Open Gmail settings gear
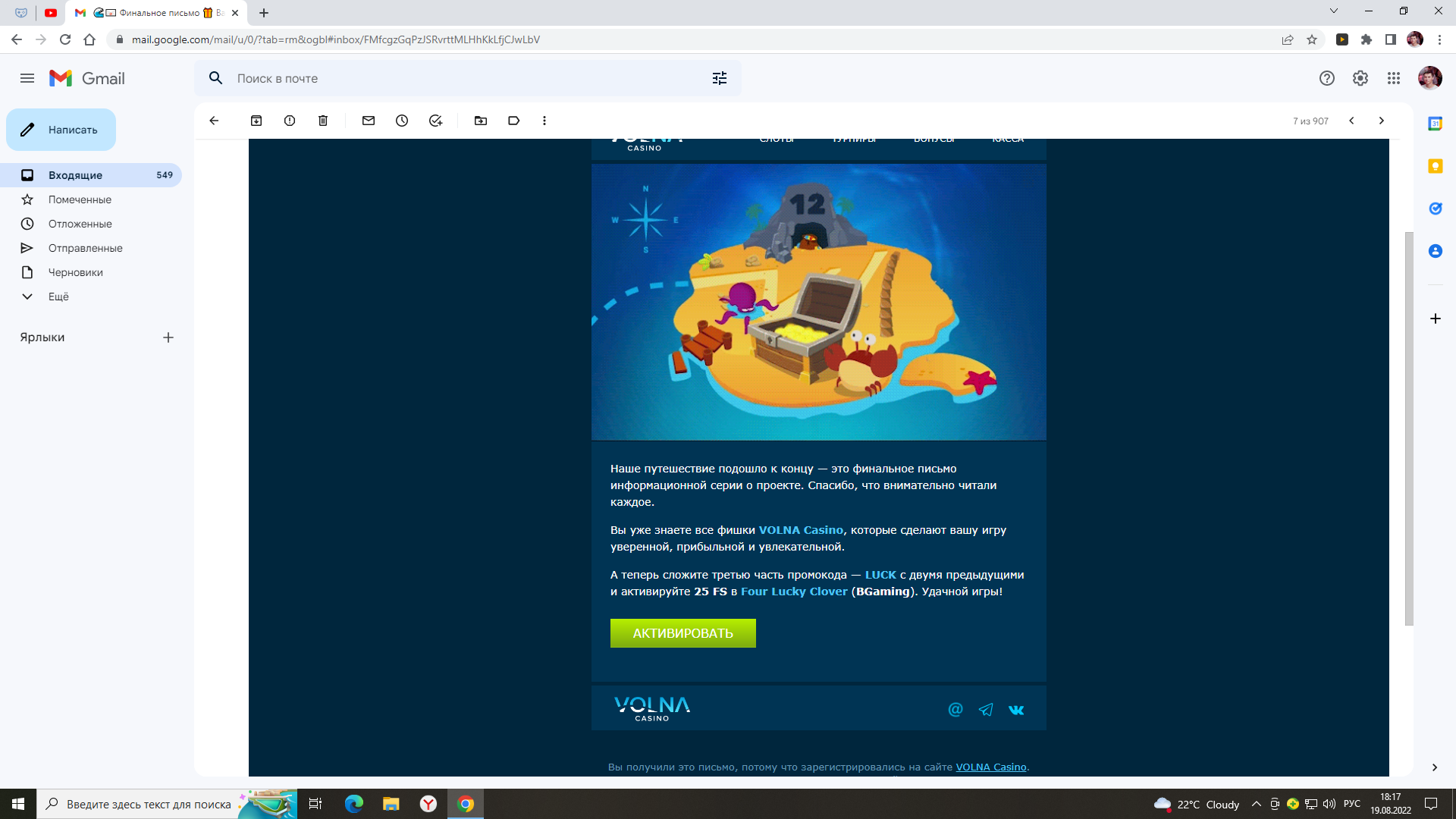The width and height of the screenshot is (1456, 819). [1360, 78]
